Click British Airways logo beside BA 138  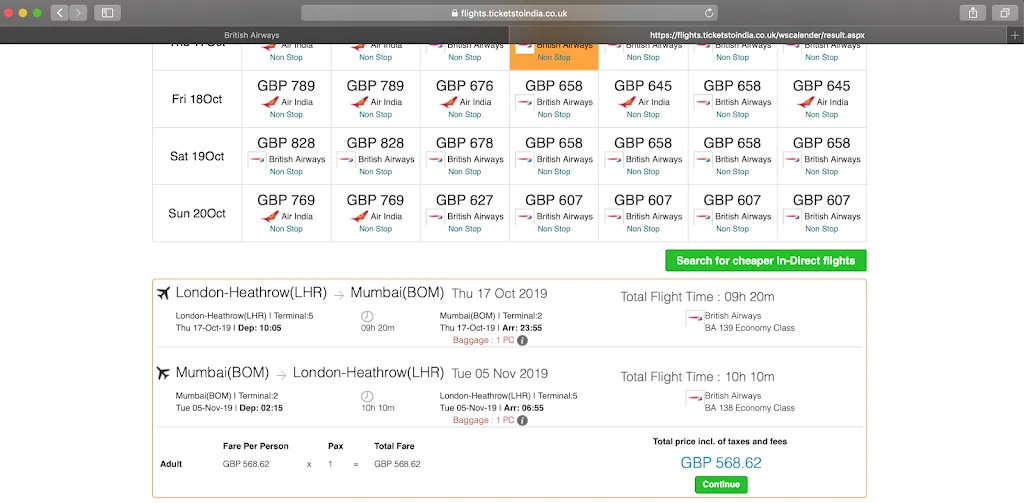pos(694,397)
